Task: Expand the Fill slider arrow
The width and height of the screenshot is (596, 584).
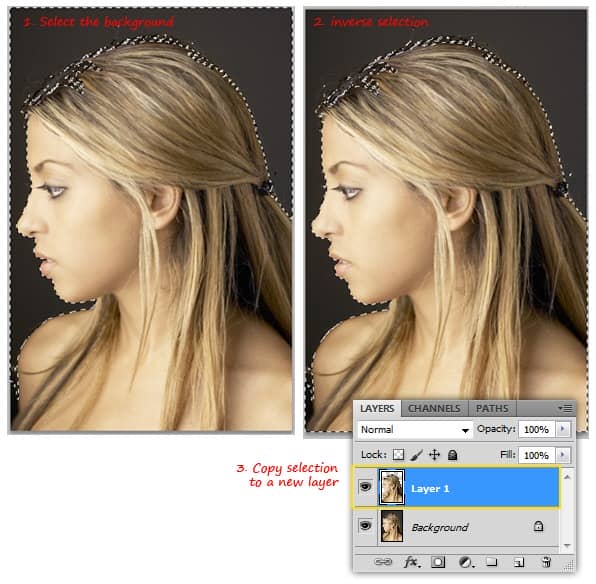Action: point(563,455)
